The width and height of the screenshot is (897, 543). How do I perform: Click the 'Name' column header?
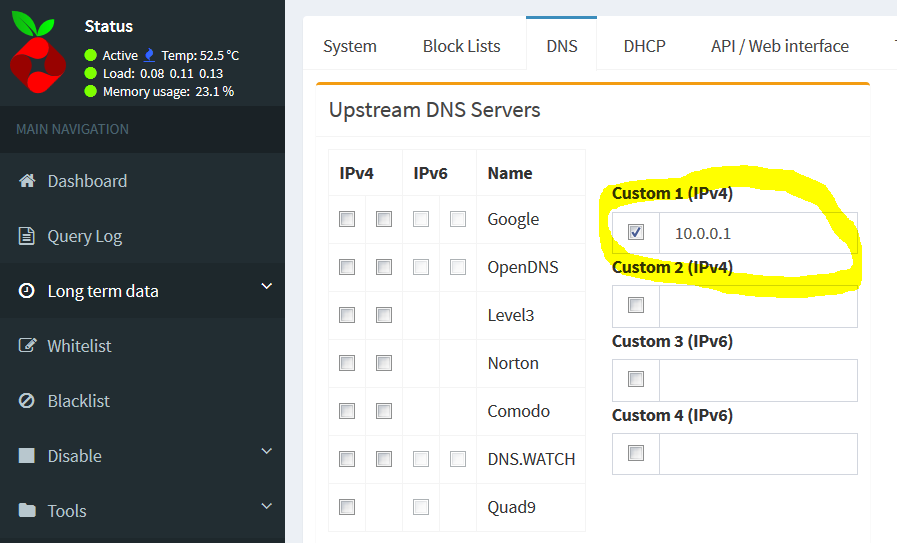510,173
